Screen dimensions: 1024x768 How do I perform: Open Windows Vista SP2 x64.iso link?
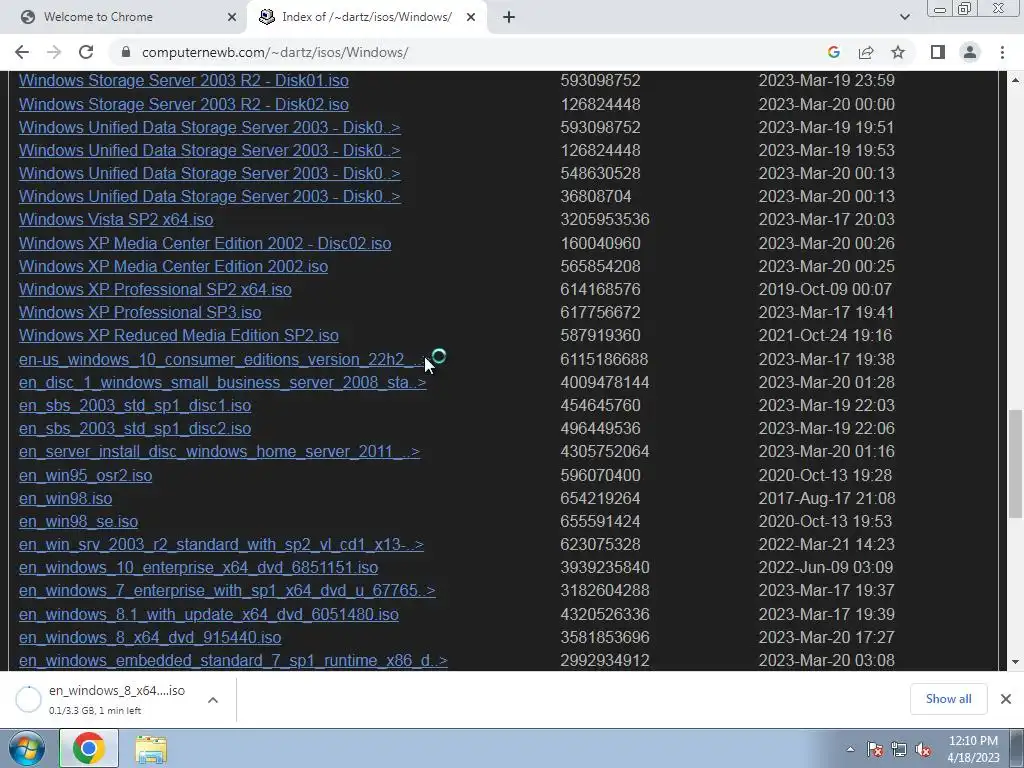coord(116,219)
